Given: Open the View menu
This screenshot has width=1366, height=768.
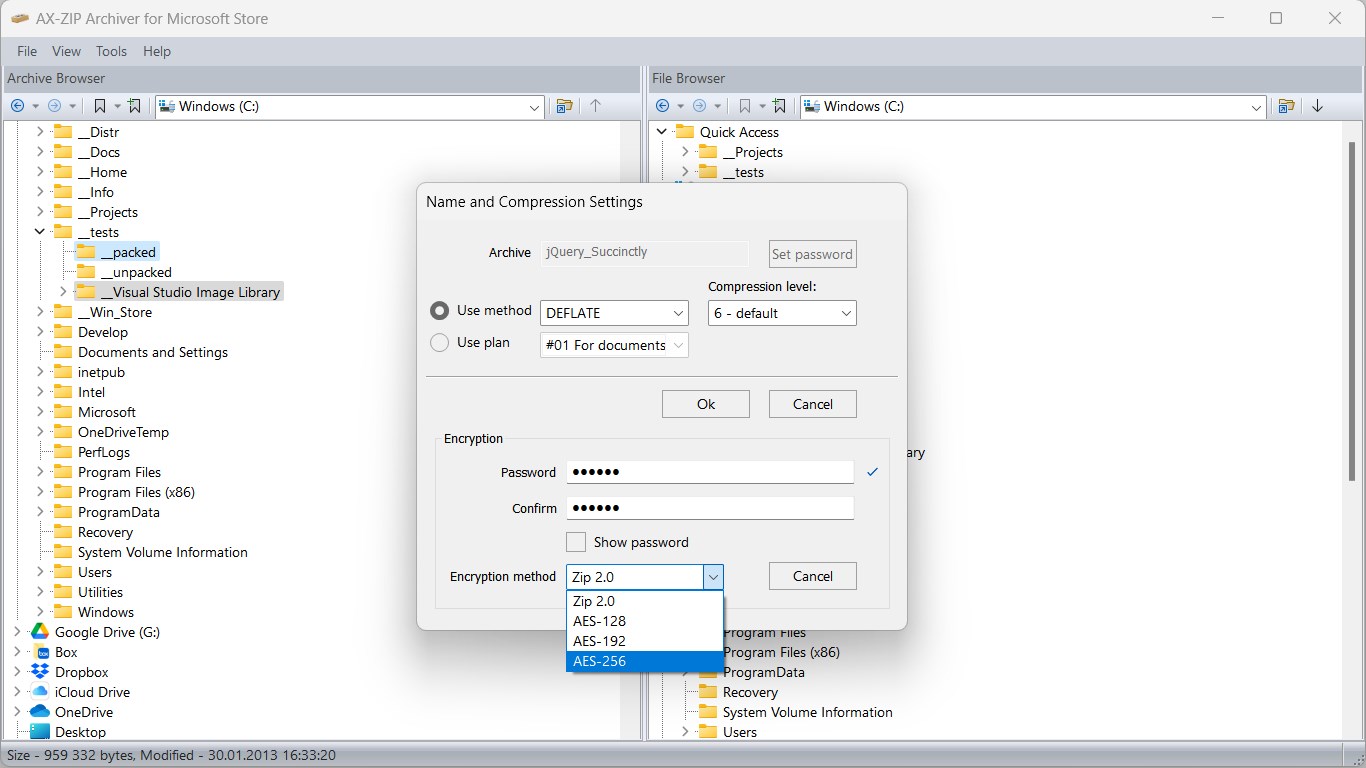Looking at the screenshot, I should point(66,51).
